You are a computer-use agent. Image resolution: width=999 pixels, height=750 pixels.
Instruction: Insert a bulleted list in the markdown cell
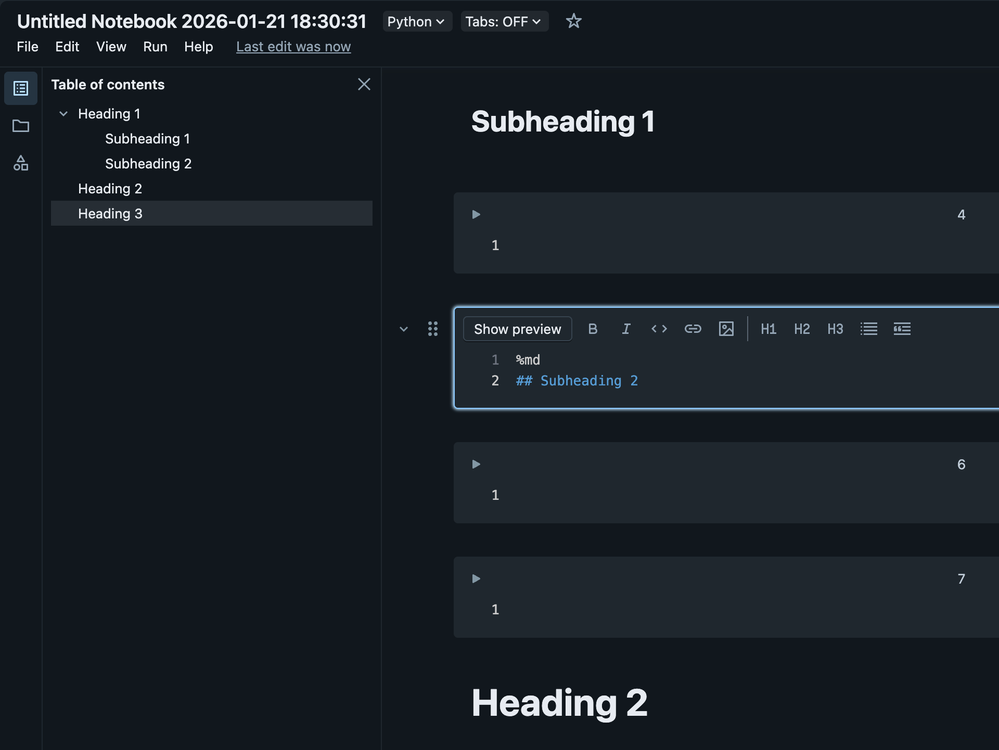click(868, 328)
